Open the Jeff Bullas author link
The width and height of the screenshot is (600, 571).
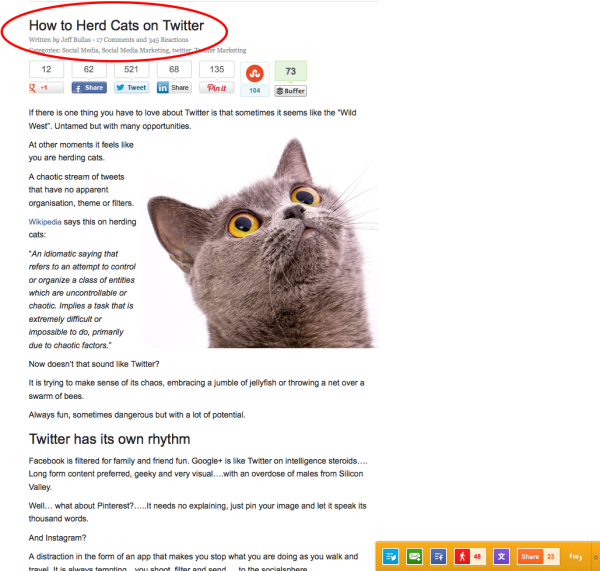(x=76, y=39)
